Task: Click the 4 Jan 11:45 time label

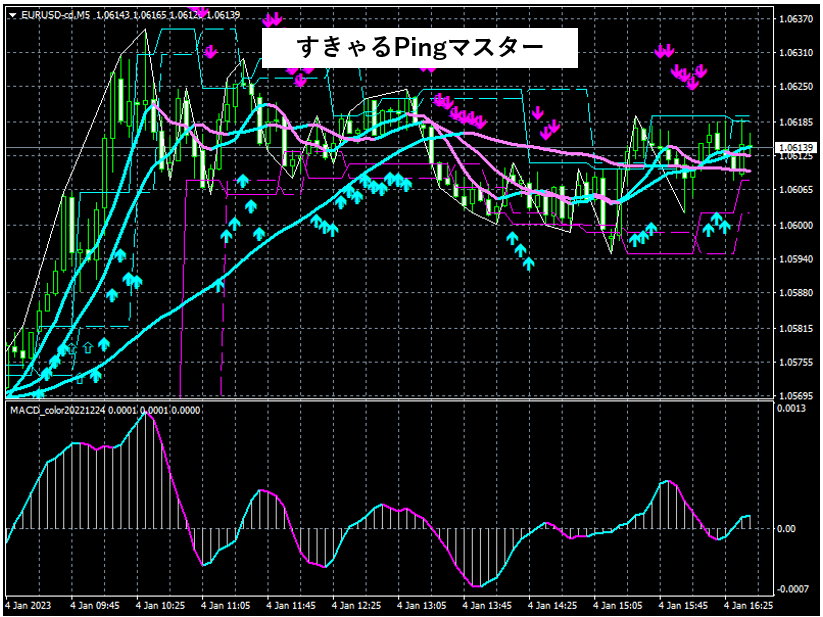Action: click(x=292, y=605)
